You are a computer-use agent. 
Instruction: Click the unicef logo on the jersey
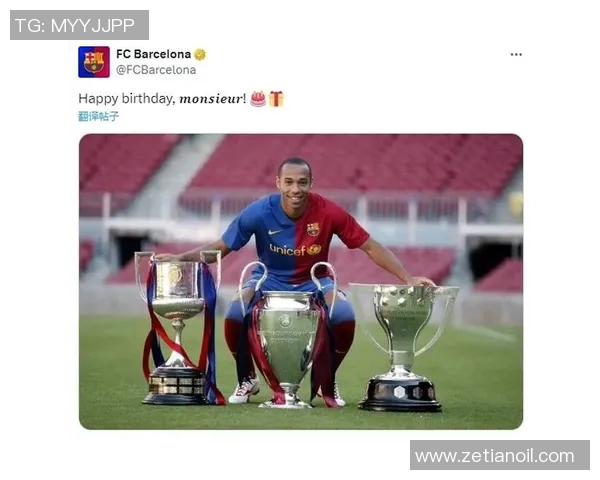[295, 250]
